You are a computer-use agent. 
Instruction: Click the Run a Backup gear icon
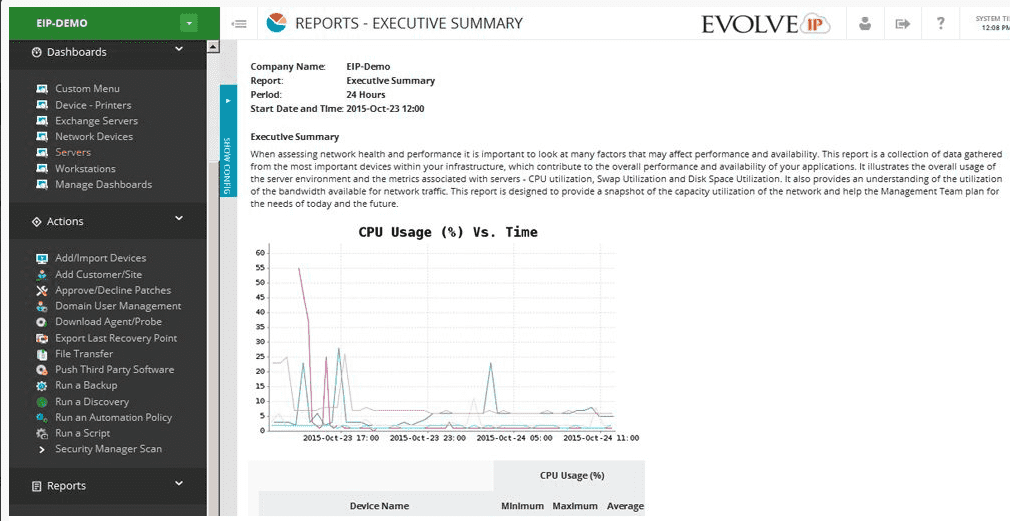41,386
